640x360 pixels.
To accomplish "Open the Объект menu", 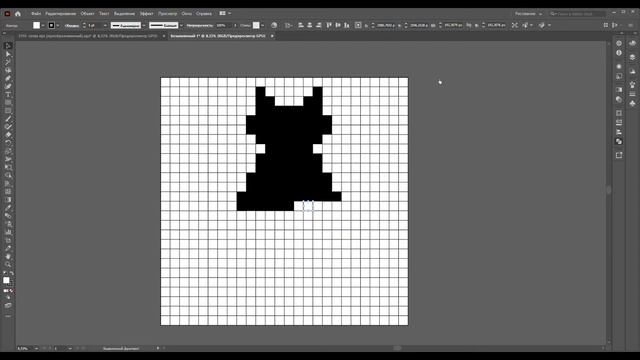I will point(87,13).
